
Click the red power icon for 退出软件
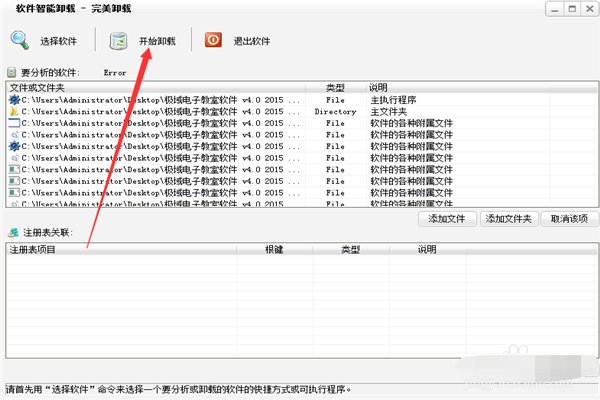(x=213, y=40)
